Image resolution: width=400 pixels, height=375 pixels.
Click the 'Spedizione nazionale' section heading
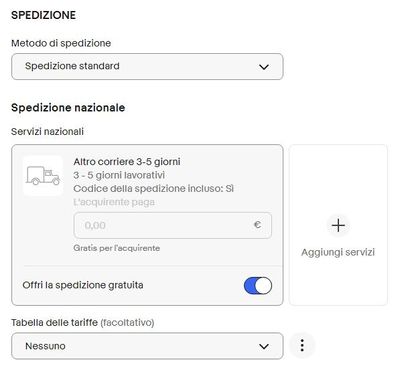(68, 108)
